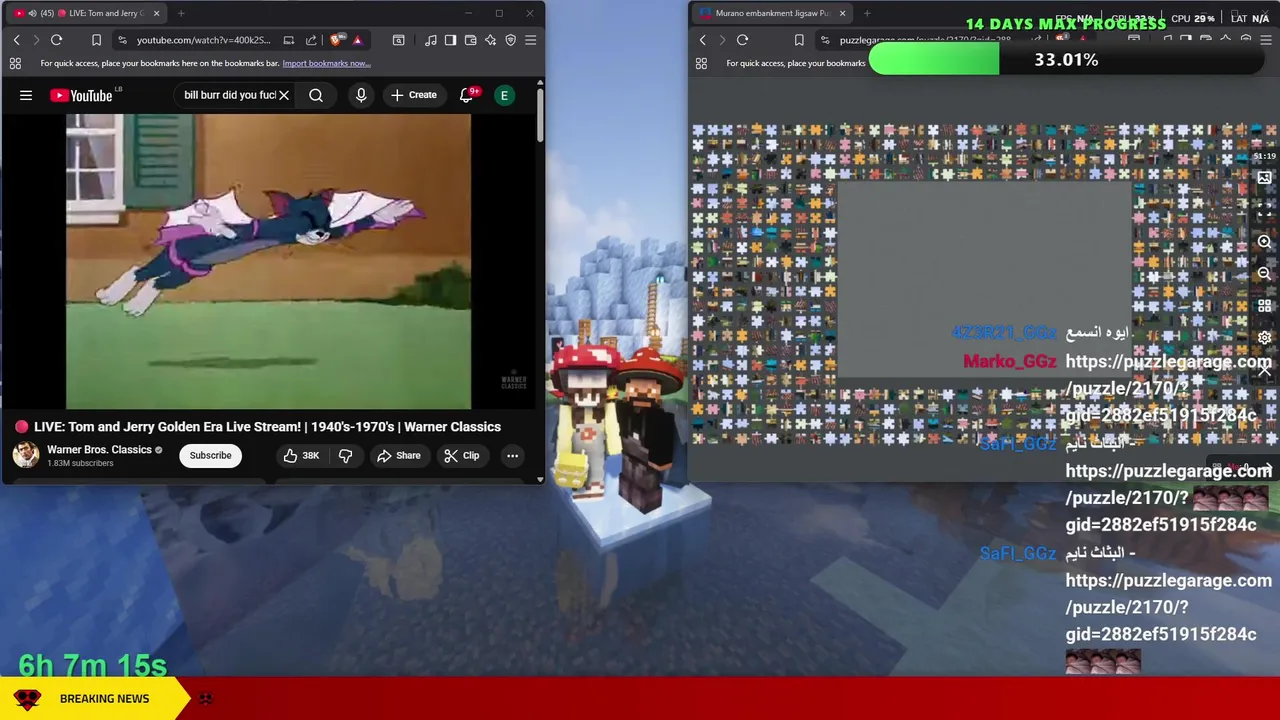Viewport: 1280px width, 720px height.
Task: Open site settings icon next to youtube.com URL
Action: 122,40
